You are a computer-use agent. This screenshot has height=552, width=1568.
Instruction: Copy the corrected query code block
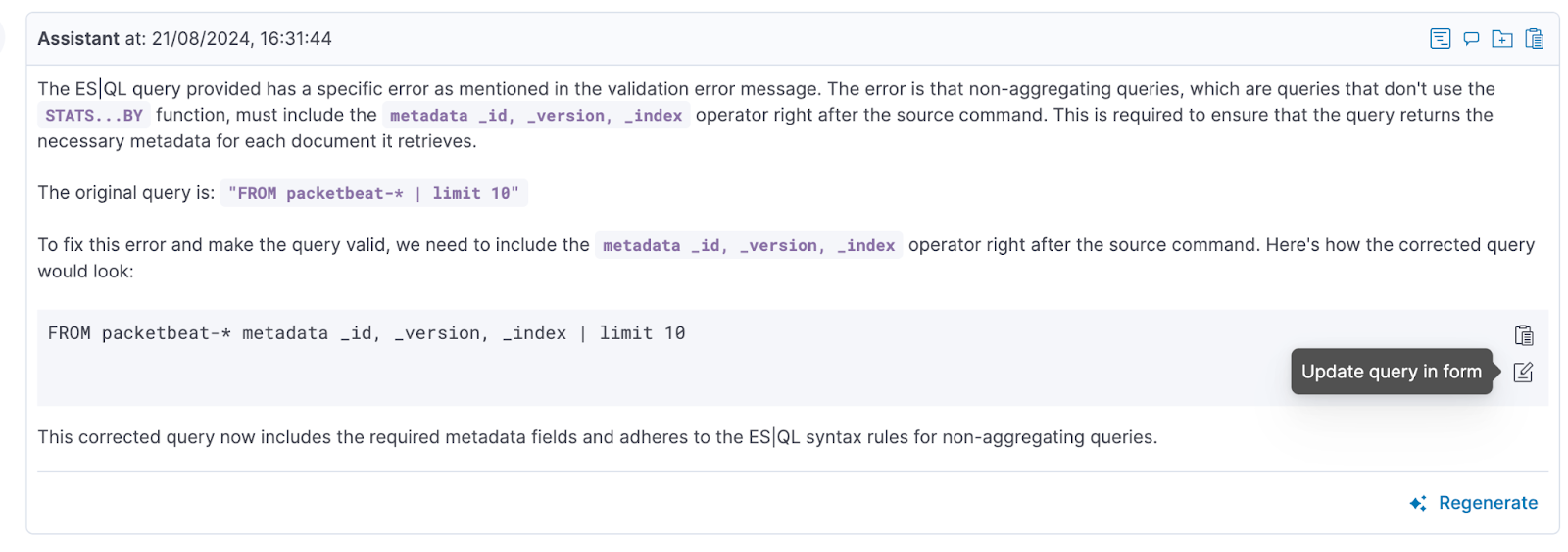1524,335
